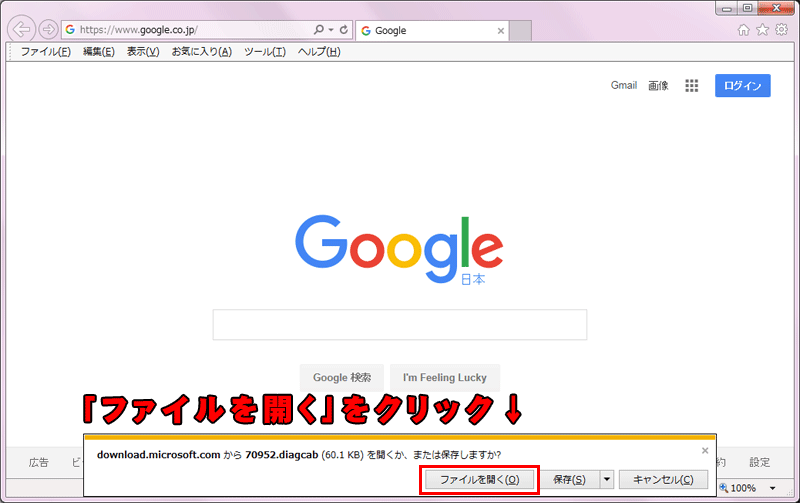Close the Google tab

(x=501, y=31)
